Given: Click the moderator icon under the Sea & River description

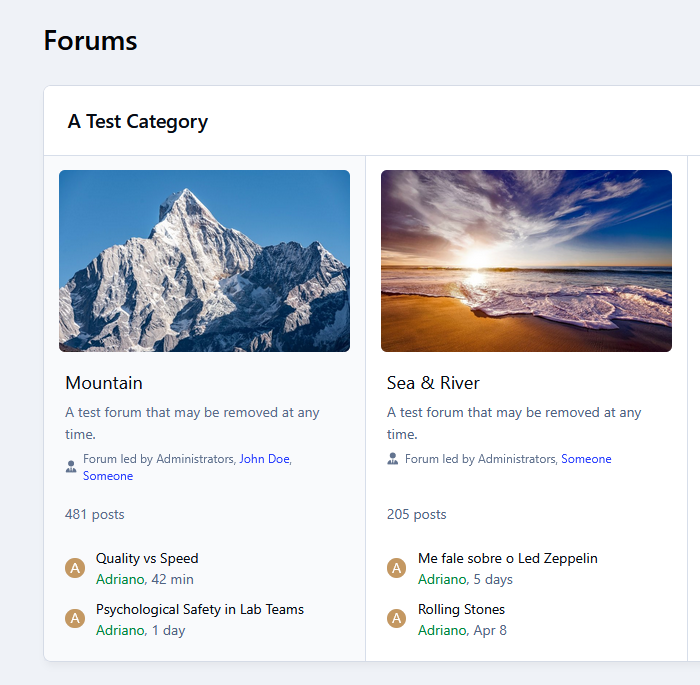Looking at the screenshot, I should point(392,459).
